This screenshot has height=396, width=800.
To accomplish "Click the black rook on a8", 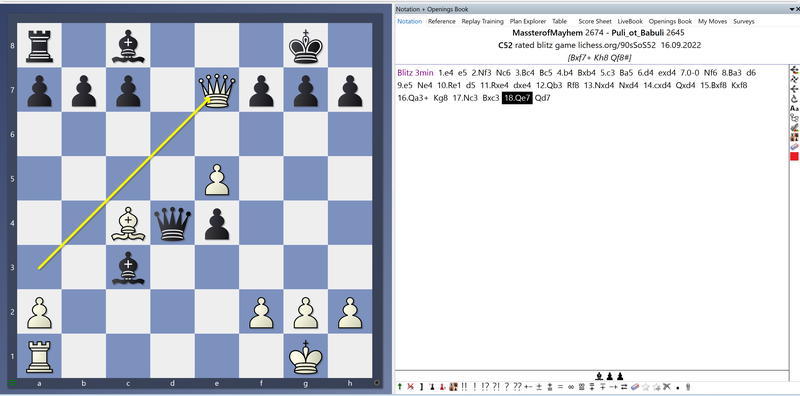I will tap(39, 45).
